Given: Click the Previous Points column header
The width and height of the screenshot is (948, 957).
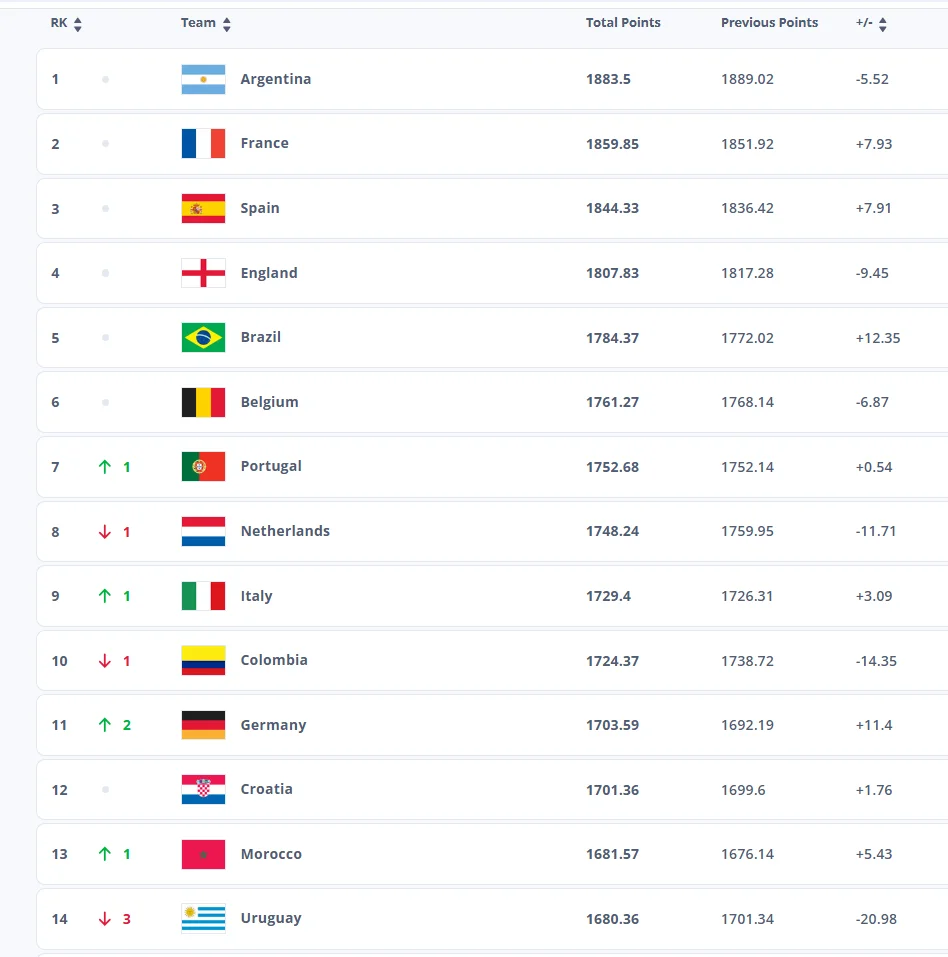Looking at the screenshot, I should 769,23.
